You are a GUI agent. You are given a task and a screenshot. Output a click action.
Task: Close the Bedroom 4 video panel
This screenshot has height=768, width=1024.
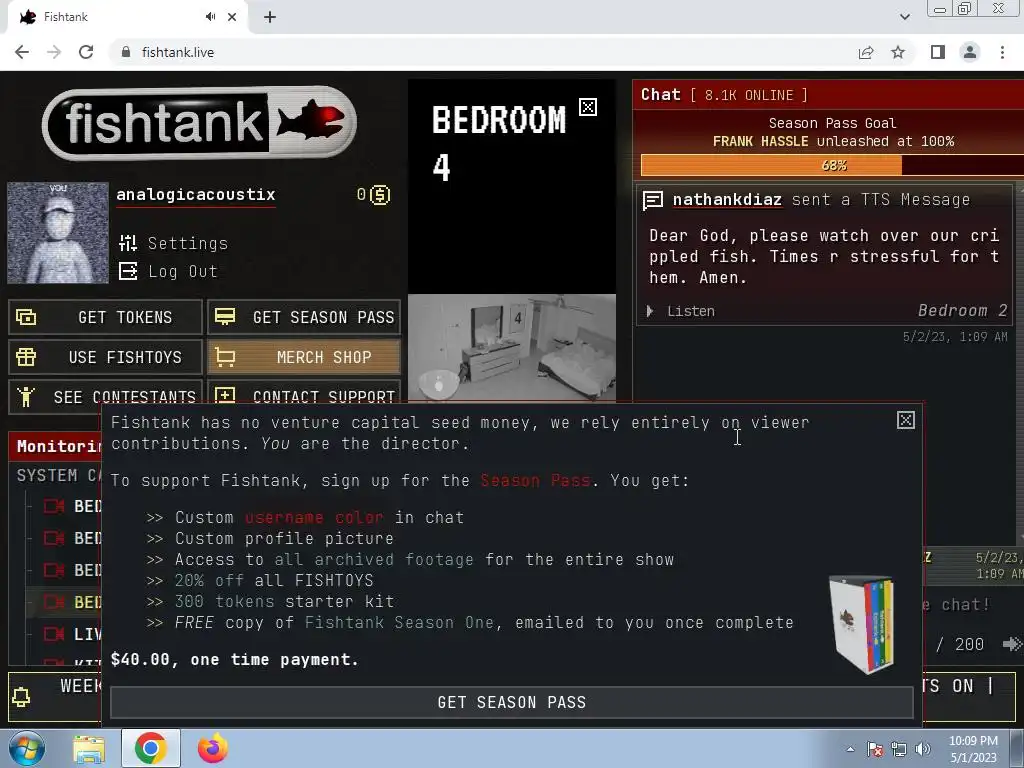point(588,107)
